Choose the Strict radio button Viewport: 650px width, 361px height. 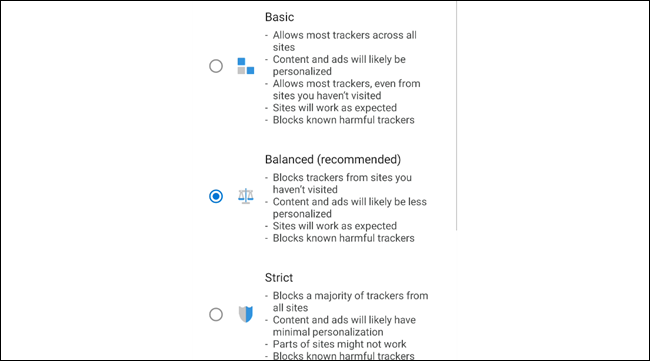216,315
